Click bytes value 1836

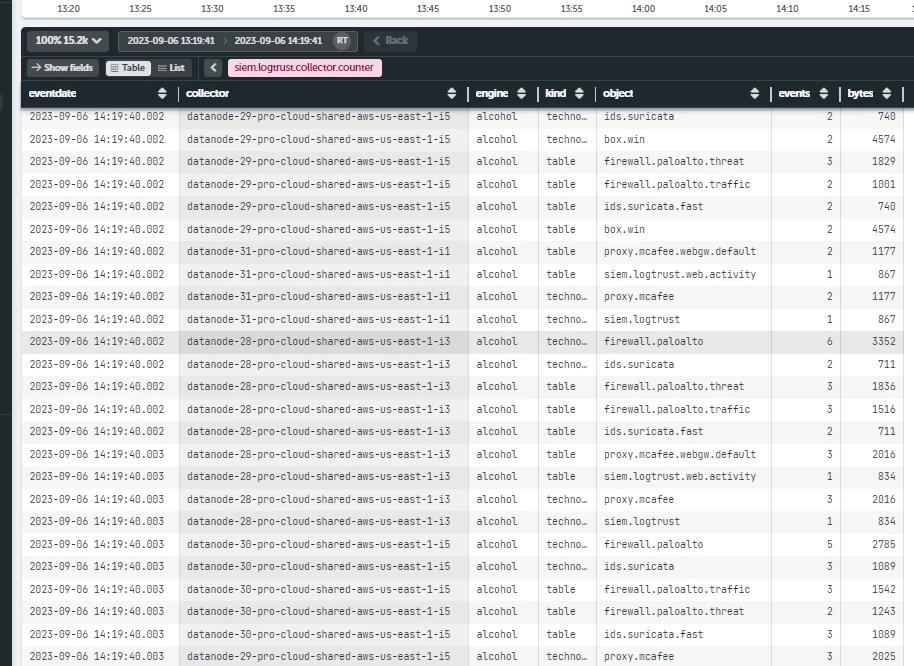point(884,386)
